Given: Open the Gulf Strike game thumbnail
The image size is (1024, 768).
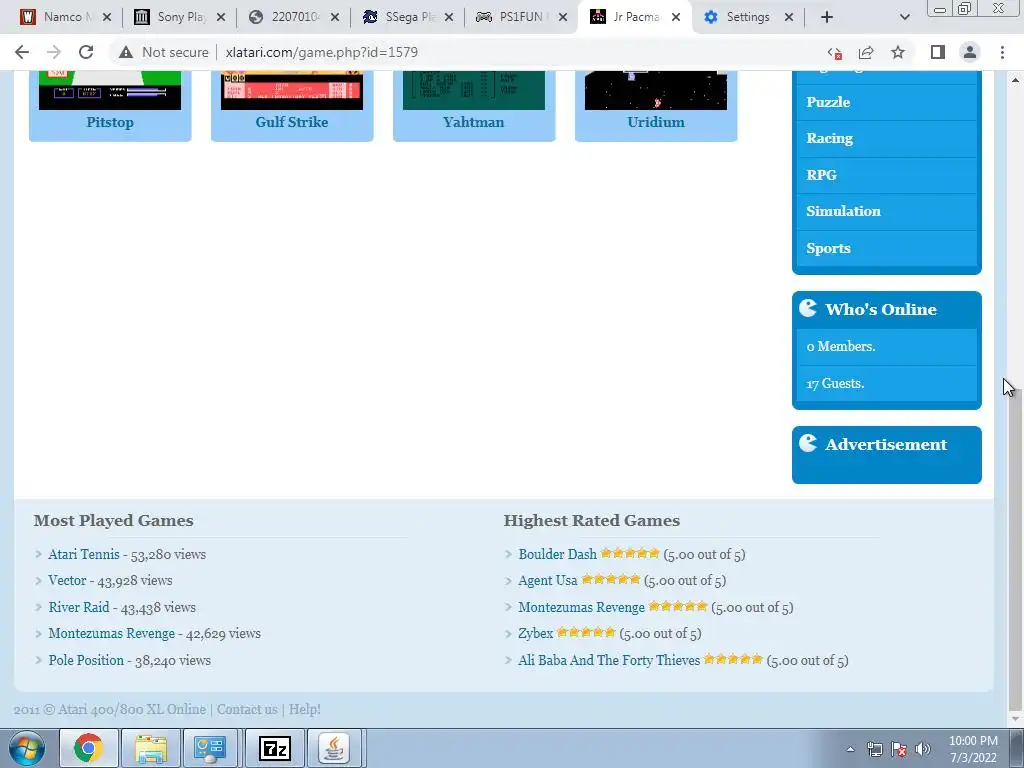Looking at the screenshot, I should click(292, 90).
